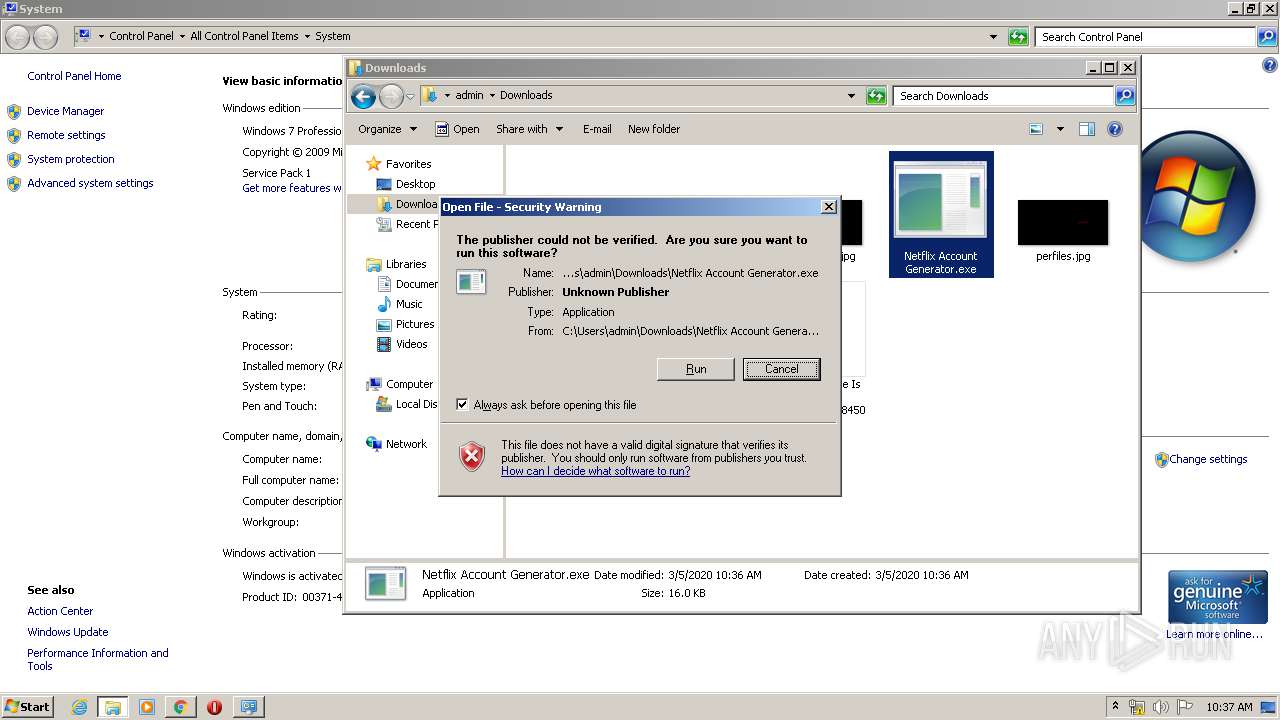Open Desktop in the navigation pane
1280x720 pixels.
tap(406, 184)
